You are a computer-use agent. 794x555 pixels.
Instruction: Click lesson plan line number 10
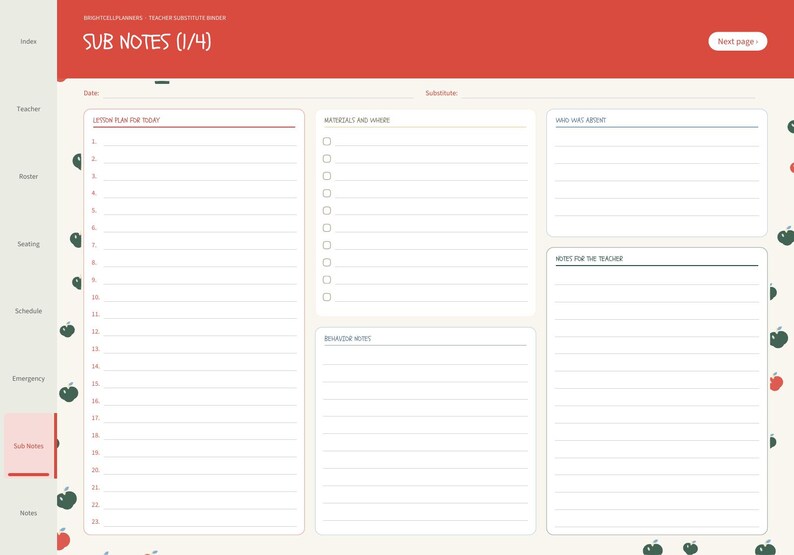(x=200, y=297)
